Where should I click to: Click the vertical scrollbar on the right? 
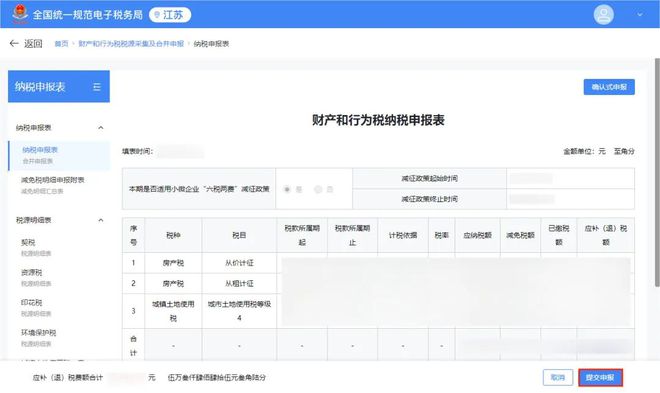(657, 173)
